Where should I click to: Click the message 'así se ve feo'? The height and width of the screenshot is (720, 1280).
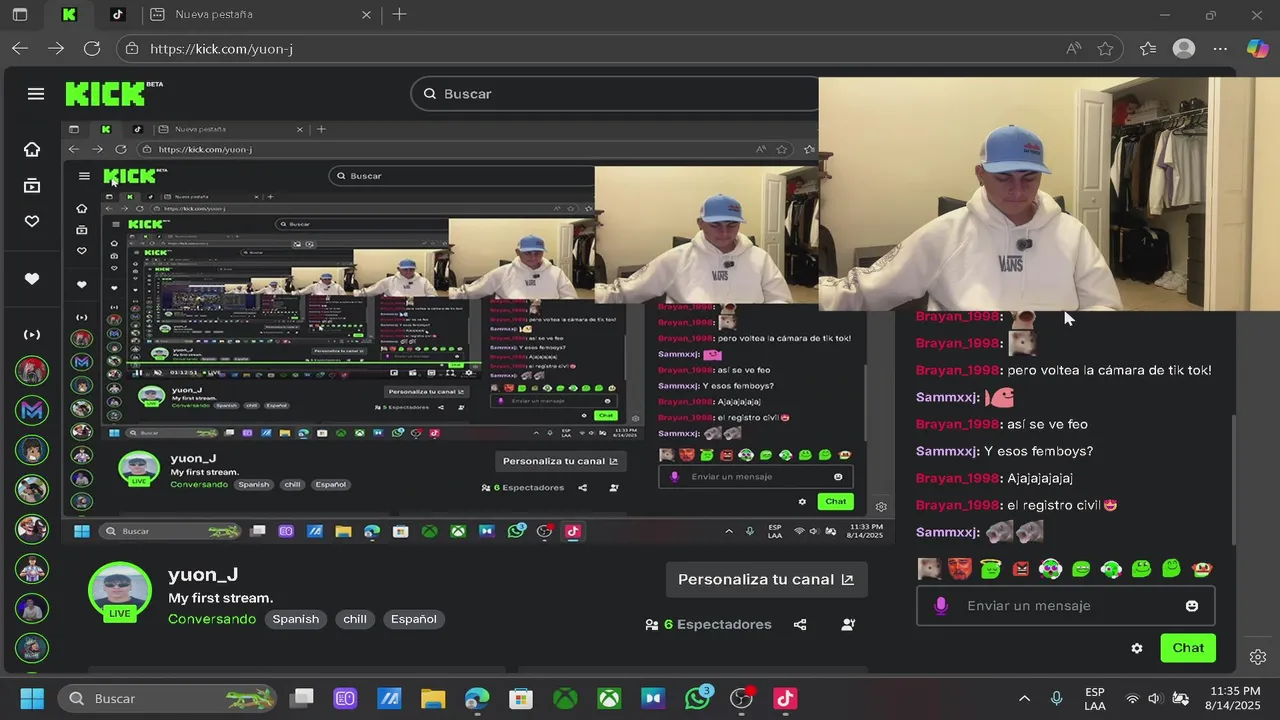1047,424
